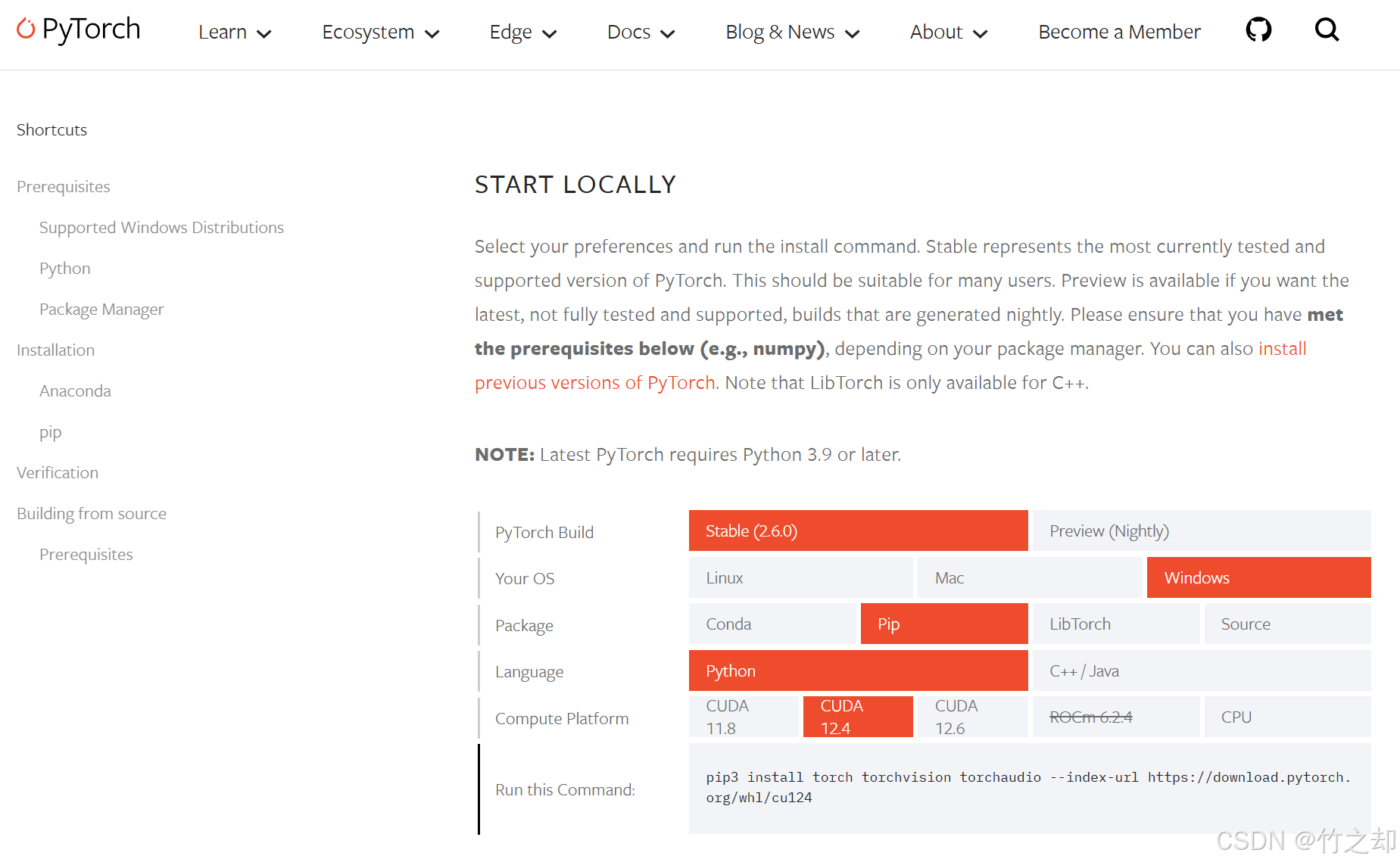Click the START LOCALLY heading
The image size is (1400, 865).
click(575, 185)
